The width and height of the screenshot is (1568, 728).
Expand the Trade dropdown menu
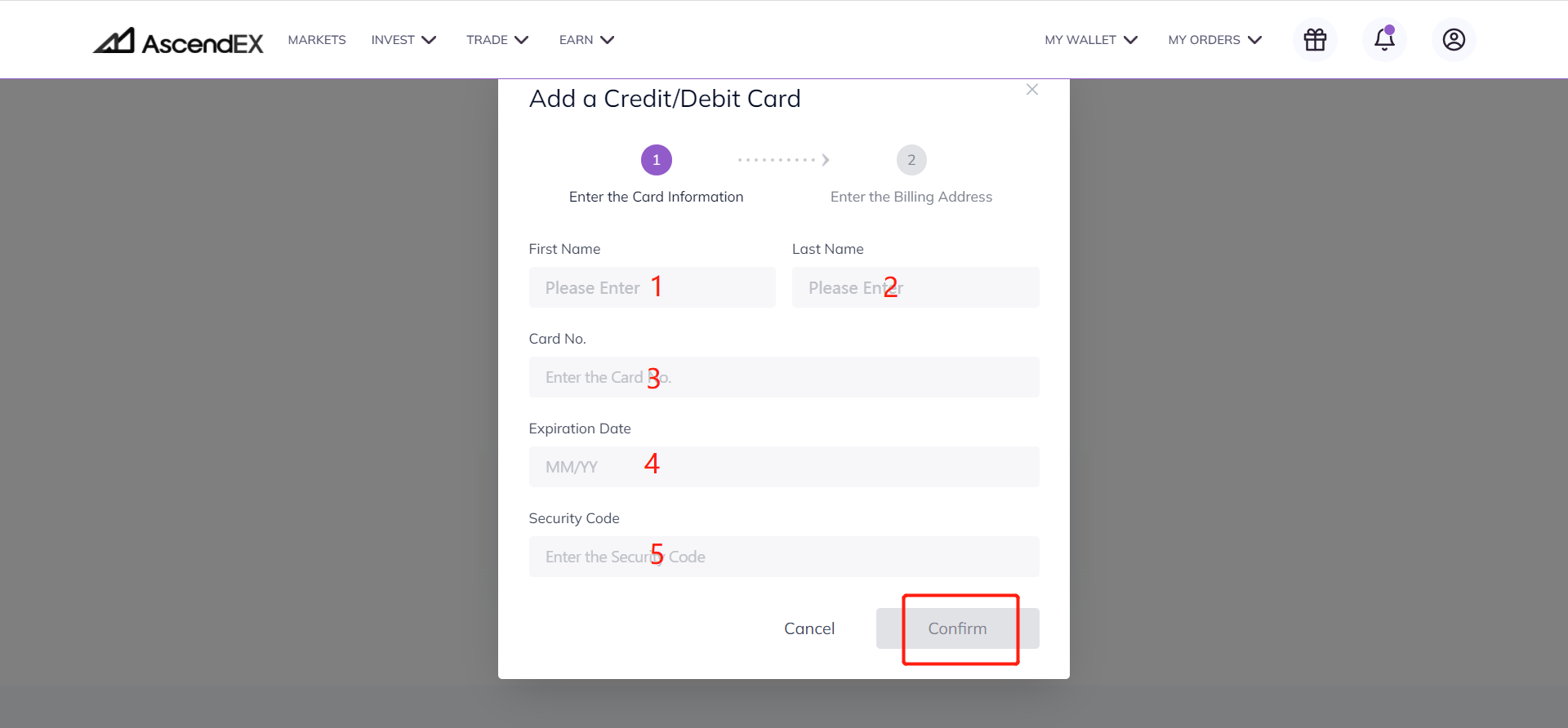(497, 40)
